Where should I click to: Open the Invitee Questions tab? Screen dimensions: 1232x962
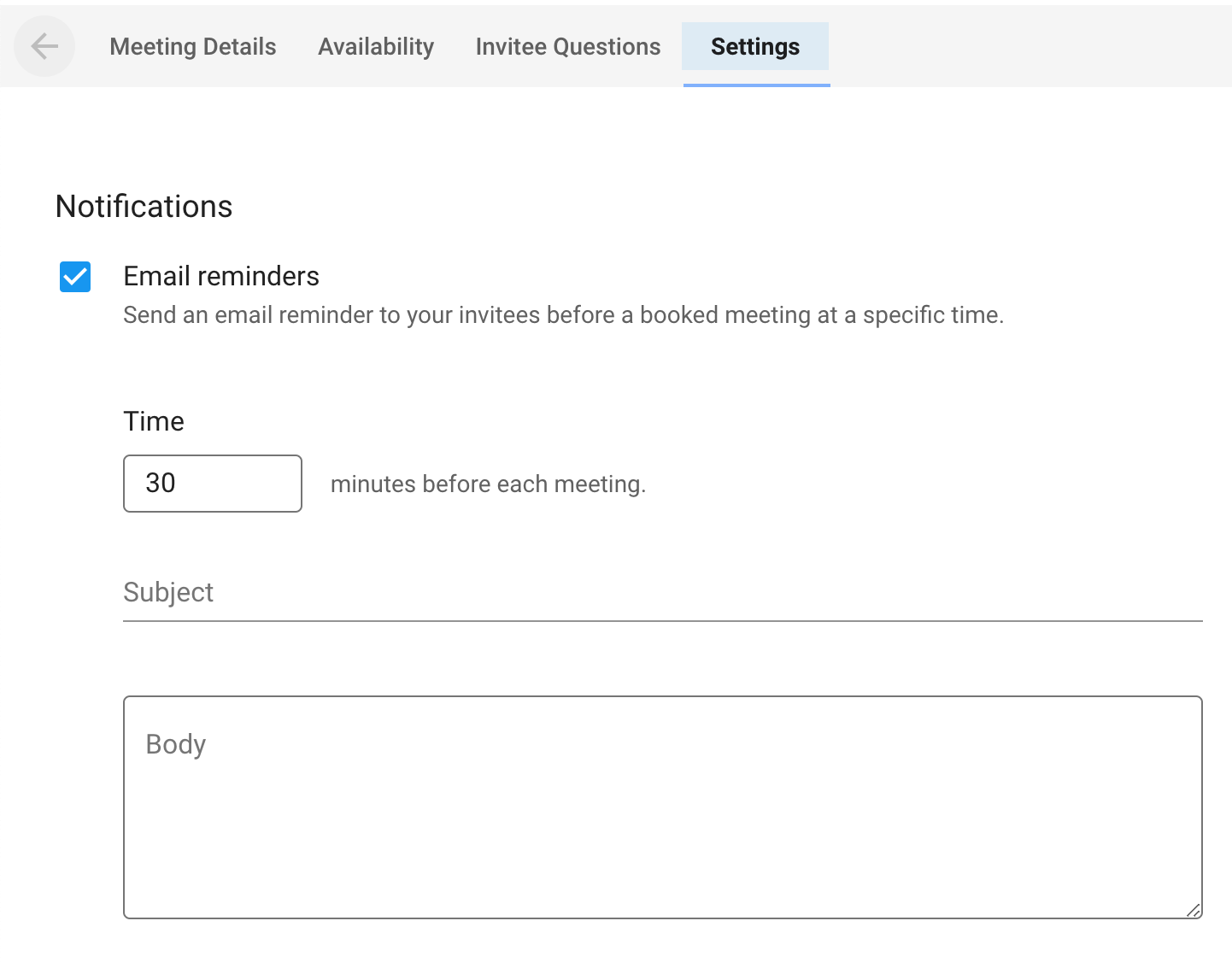click(x=568, y=46)
